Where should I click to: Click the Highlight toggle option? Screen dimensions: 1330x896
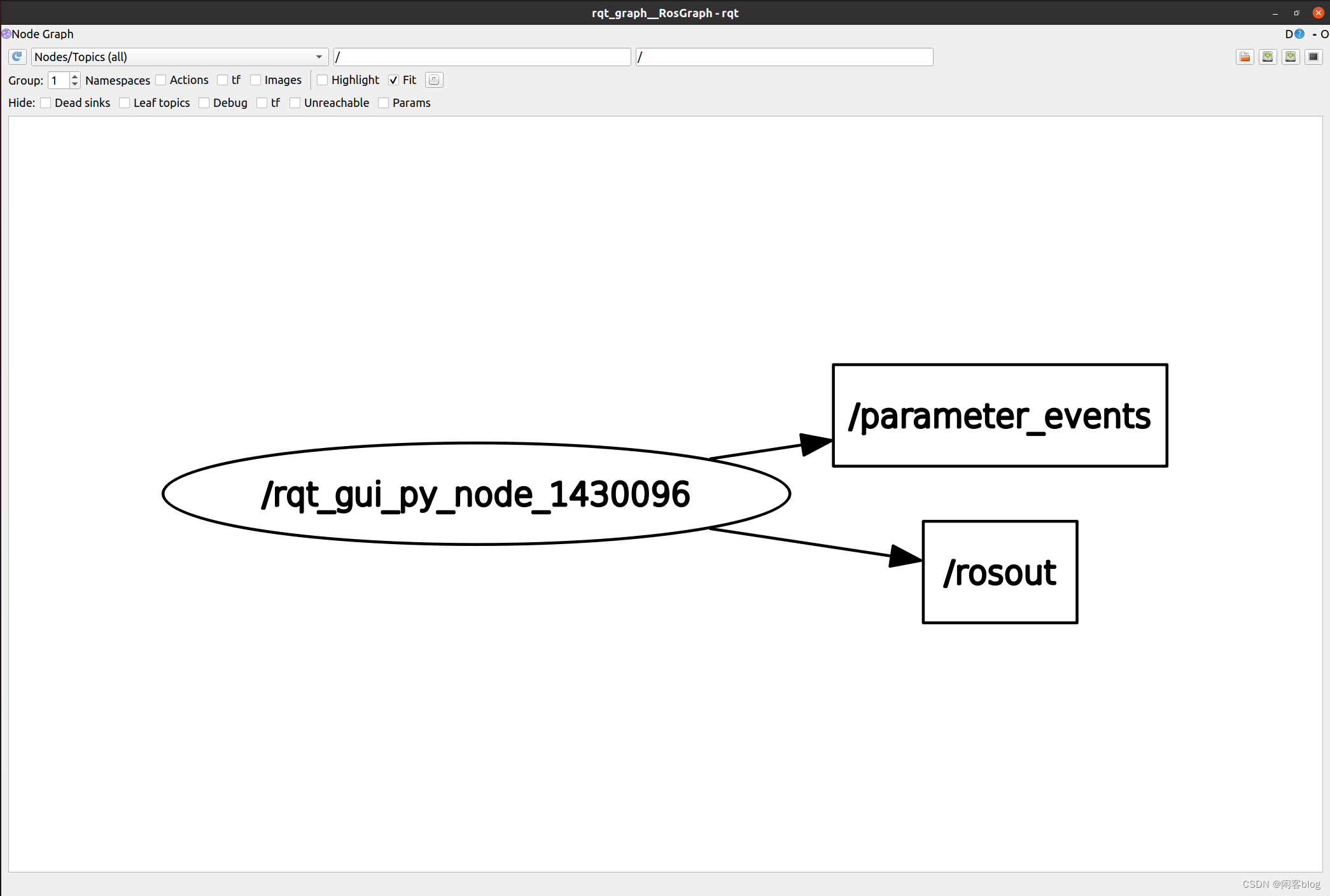(323, 79)
